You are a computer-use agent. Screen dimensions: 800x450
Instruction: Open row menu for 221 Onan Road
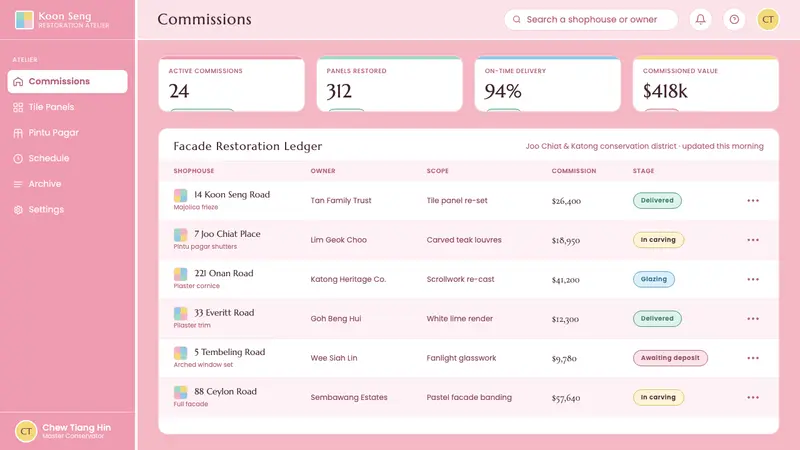tap(753, 279)
